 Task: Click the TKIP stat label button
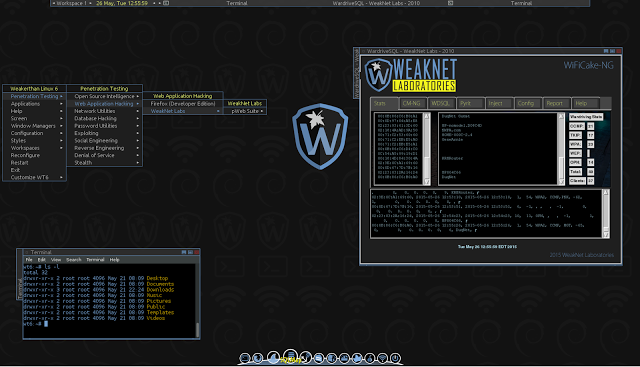[576, 135]
